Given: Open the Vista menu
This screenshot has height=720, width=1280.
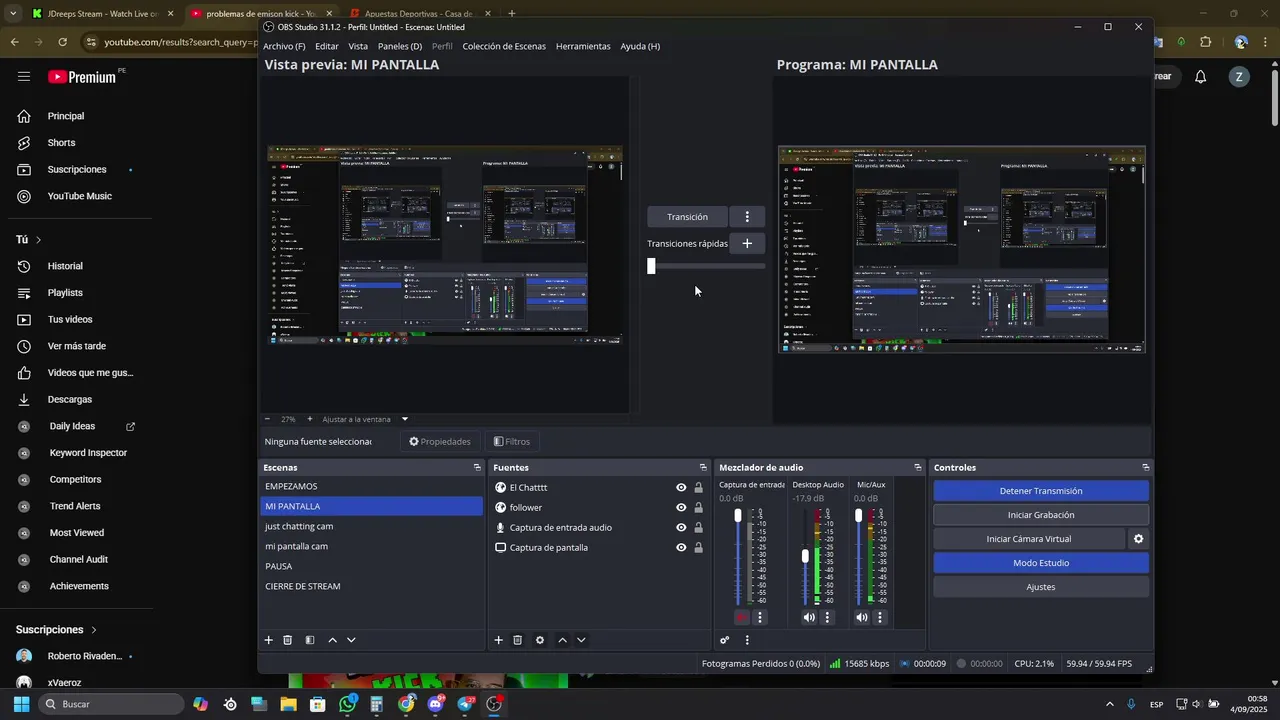Looking at the screenshot, I should [x=358, y=46].
